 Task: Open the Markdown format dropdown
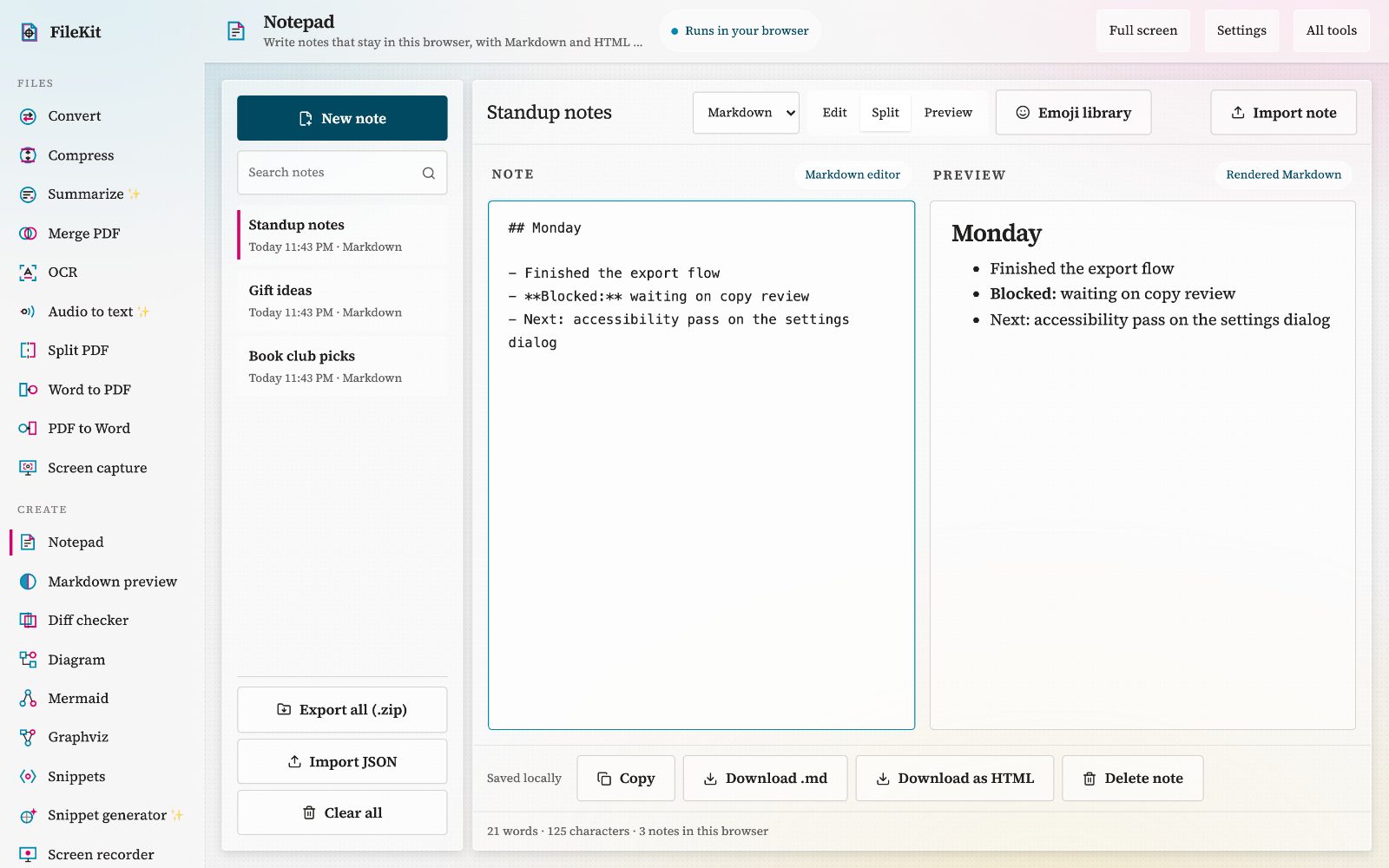(746, 113)
